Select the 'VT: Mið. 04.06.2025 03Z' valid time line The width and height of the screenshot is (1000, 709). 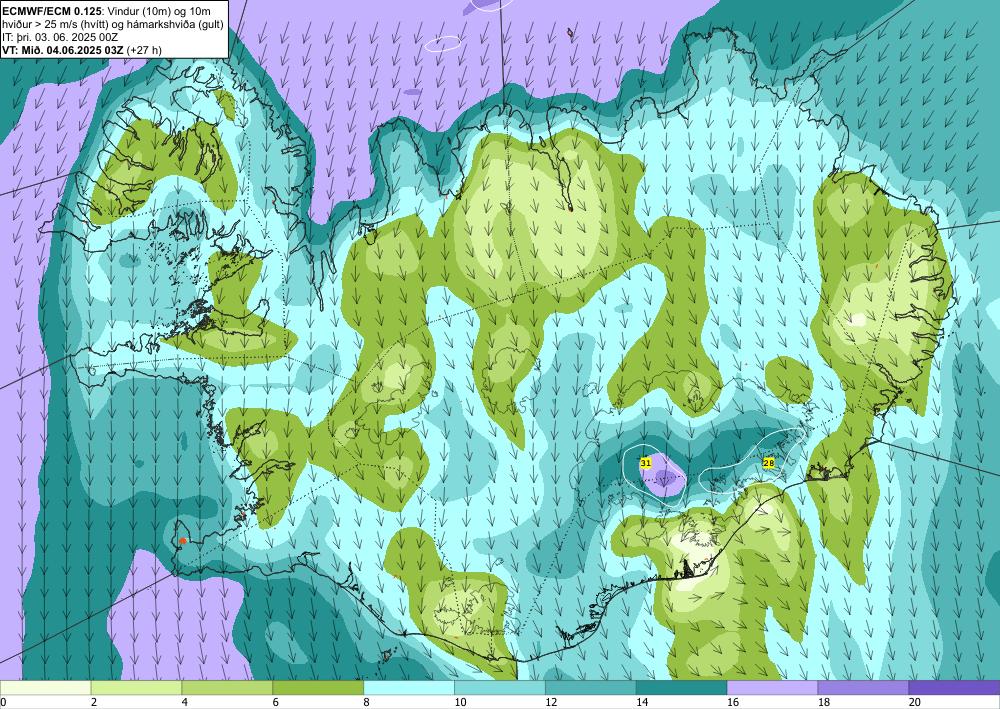point(82,50)
